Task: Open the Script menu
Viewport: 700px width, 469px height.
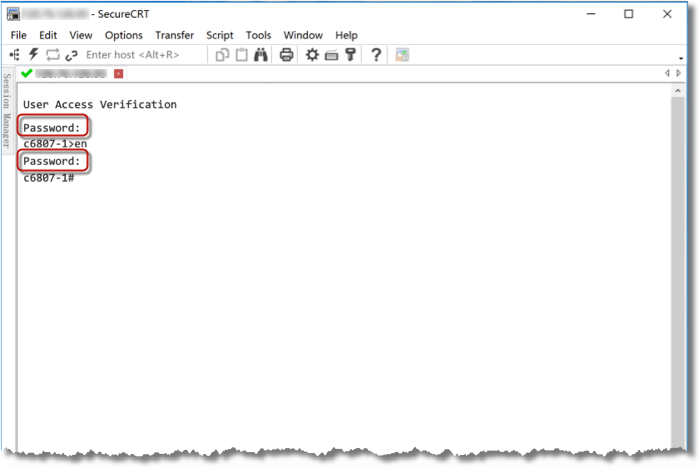Action: (220, 35)
